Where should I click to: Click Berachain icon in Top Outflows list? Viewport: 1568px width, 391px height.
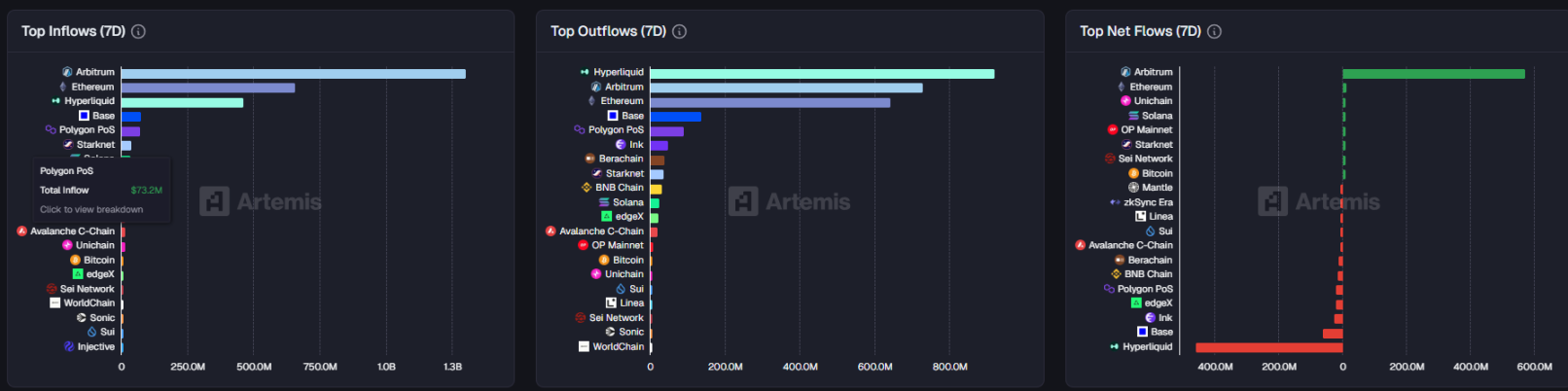[x=589, y=159]
